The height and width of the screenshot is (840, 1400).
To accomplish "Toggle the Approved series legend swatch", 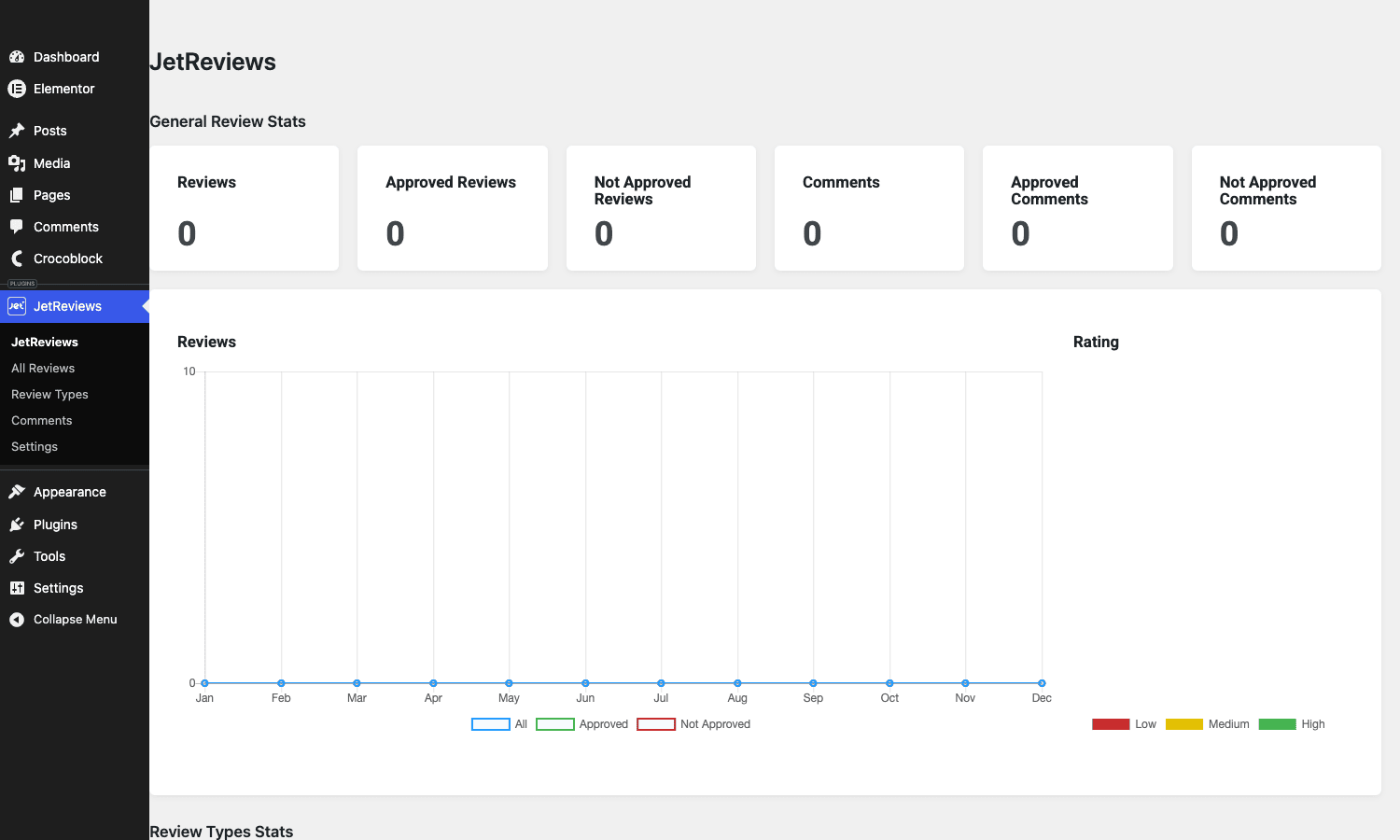I will tap(555, 724).
